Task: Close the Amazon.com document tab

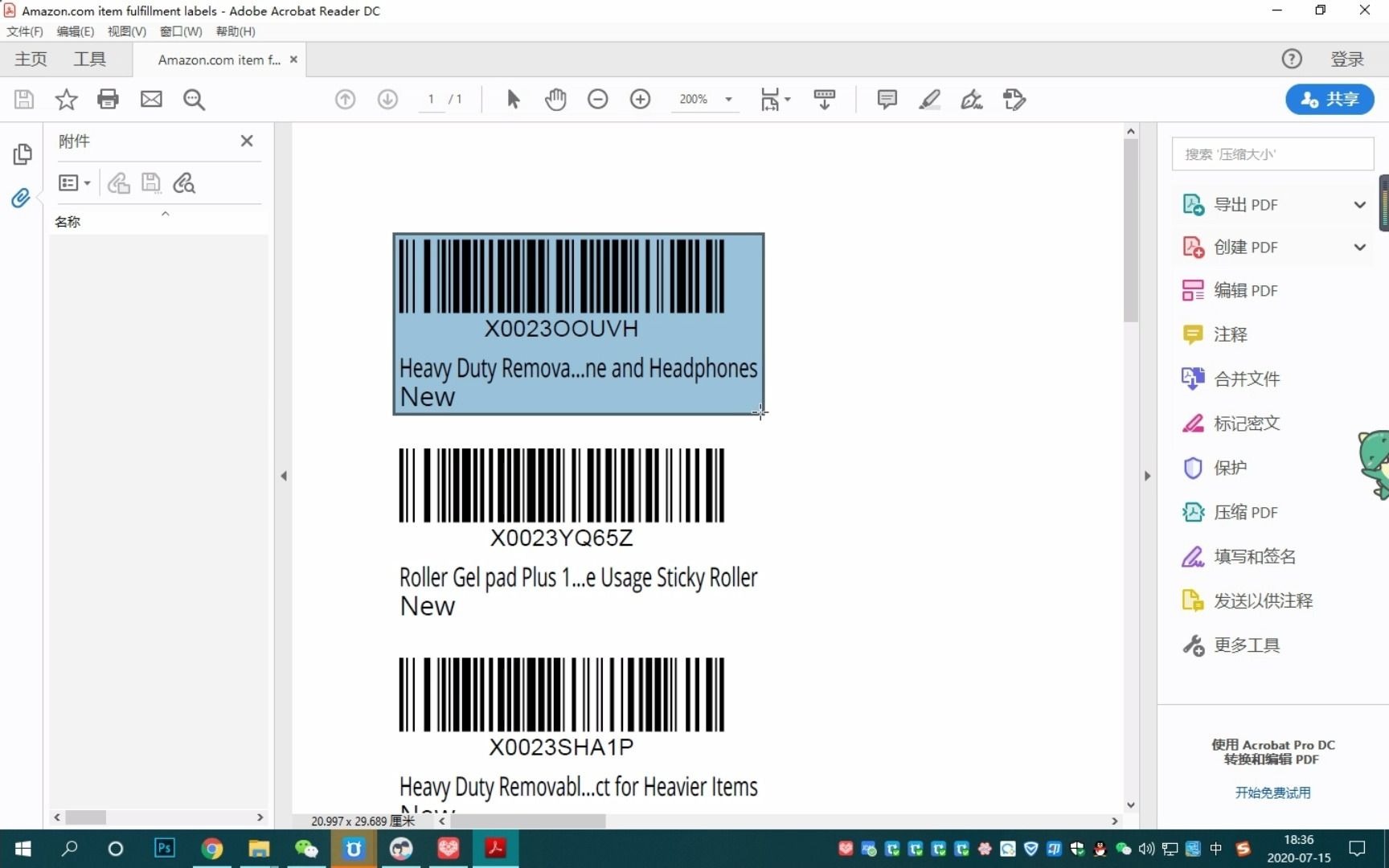Action: pos(293,59)
